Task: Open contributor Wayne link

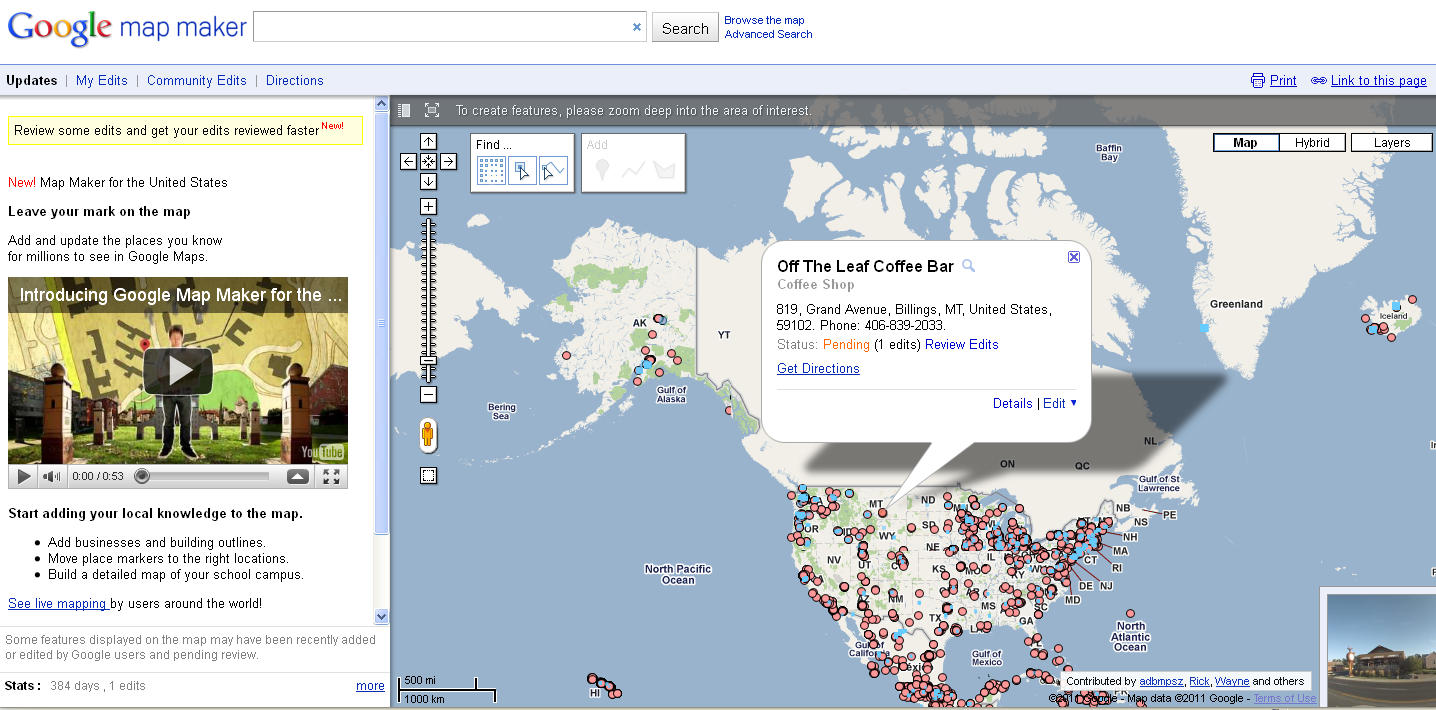Action: (1232, 681)
